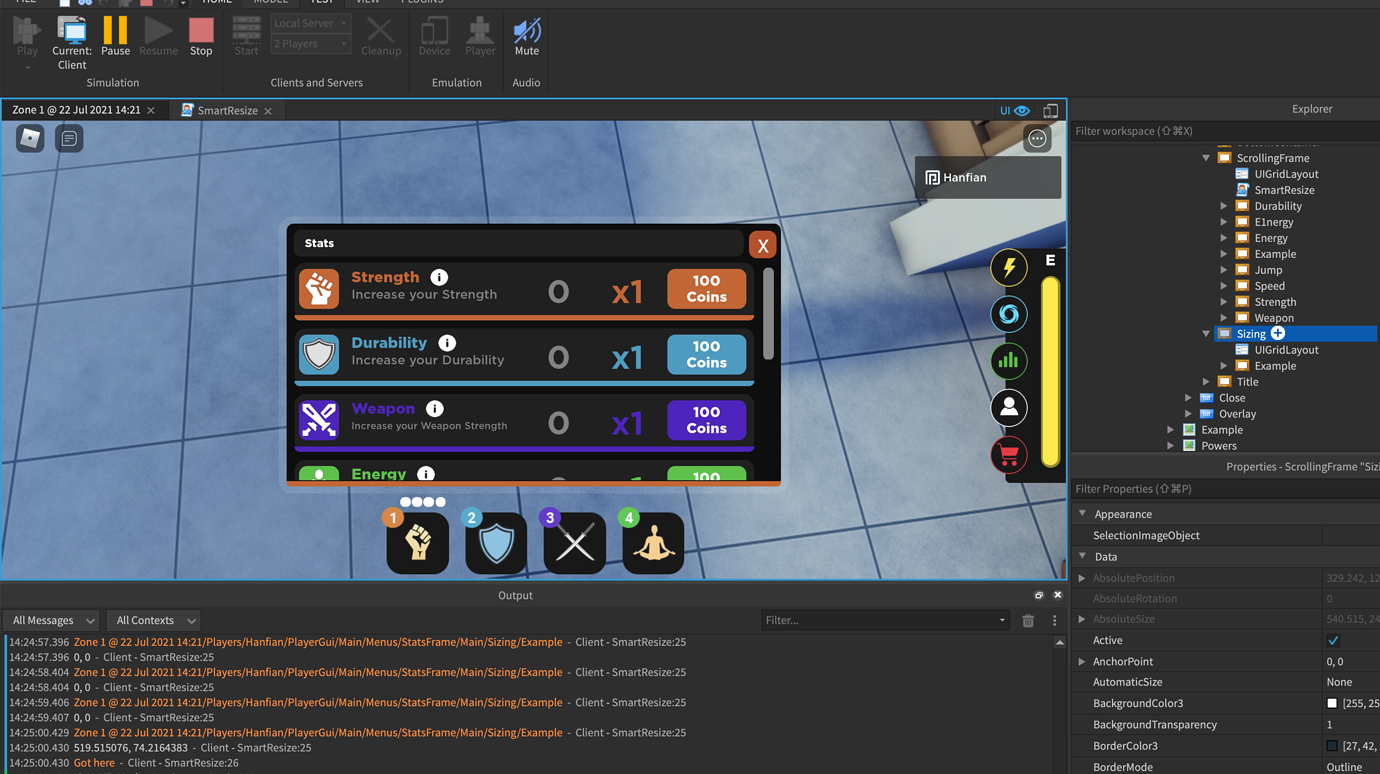Image resolution: width=1380 pixels, height=774 pixels.
Task: Open the All Messages dropdown
Action: pos(50,620)
